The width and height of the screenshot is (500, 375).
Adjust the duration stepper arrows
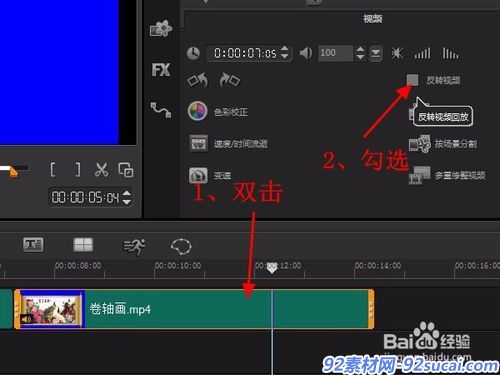285,53
